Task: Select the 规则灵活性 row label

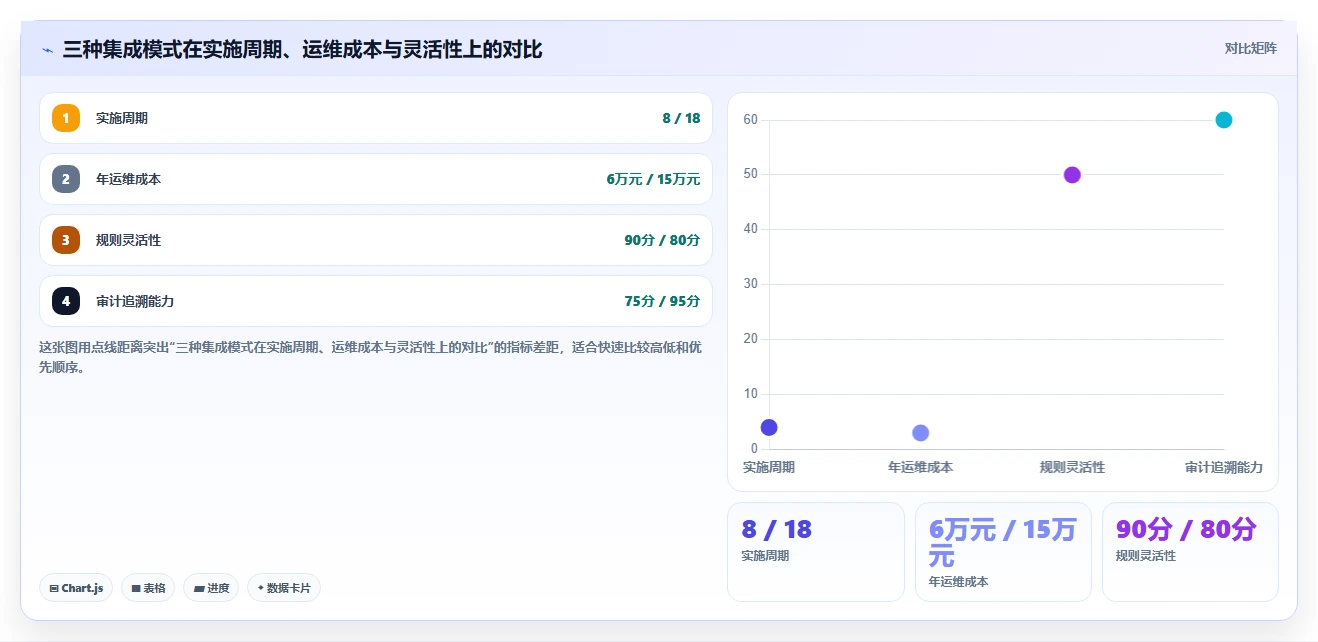Action: click(x=128, y=240)
